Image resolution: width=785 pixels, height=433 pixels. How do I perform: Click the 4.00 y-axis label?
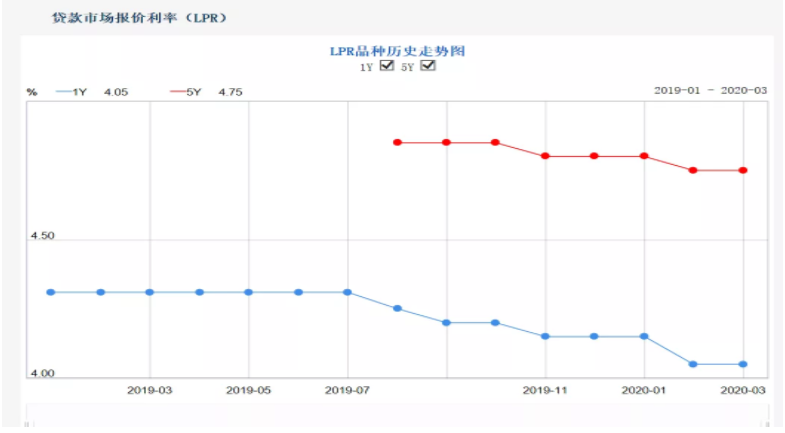tap(43, 373)
